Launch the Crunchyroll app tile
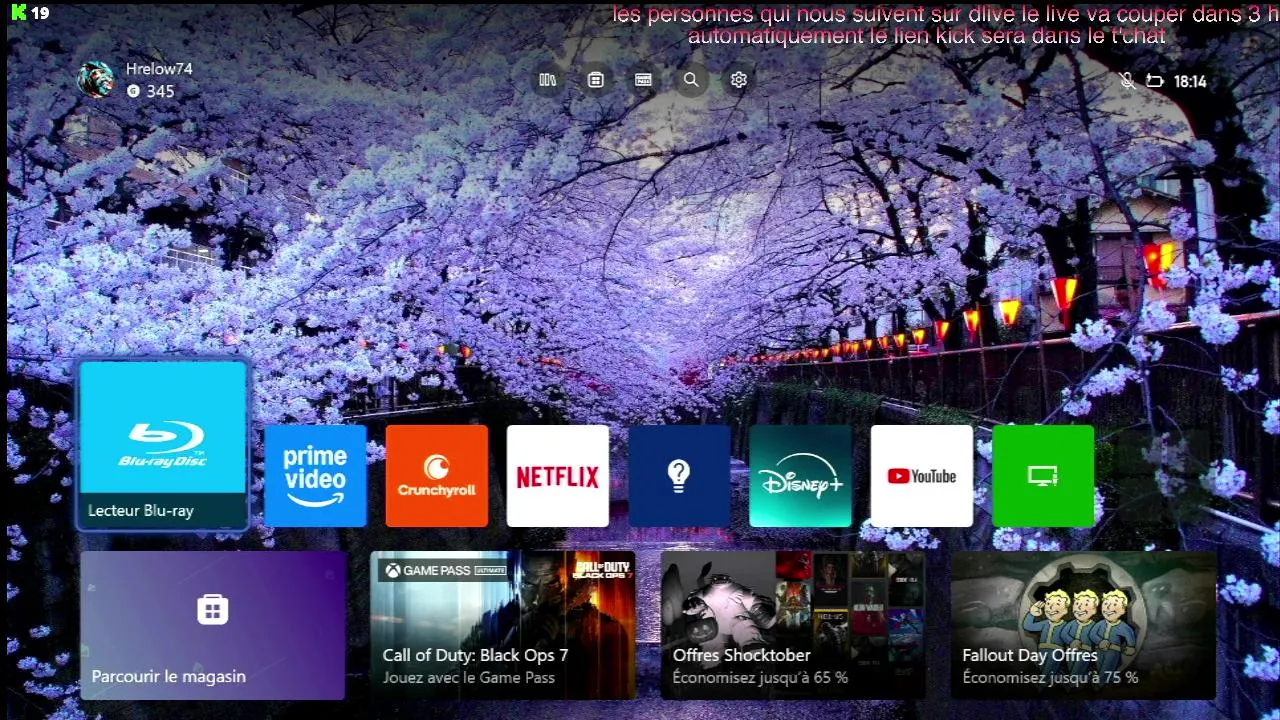 pos(437,476)
